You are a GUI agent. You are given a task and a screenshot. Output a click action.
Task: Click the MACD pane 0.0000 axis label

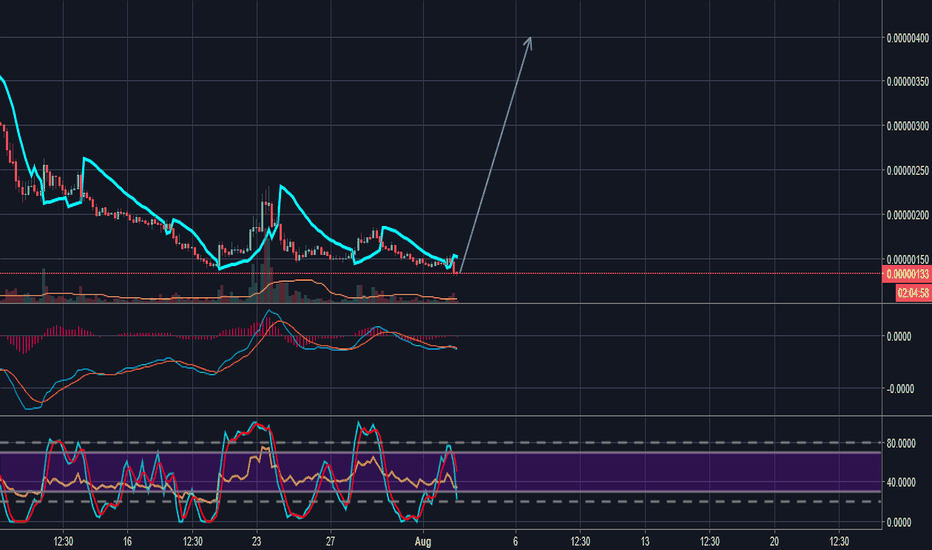coord(899,337)
